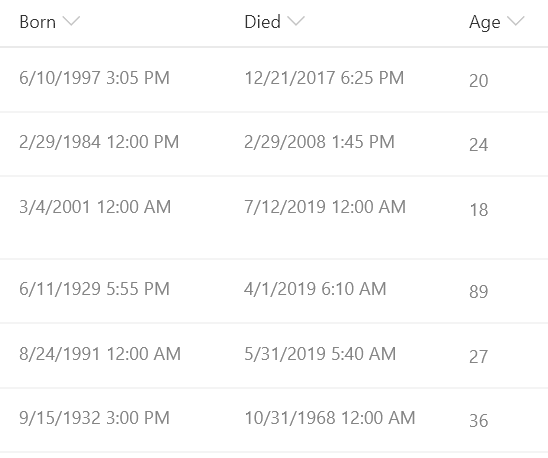Select died date 12/21/2017 6:25 PM

(324, 78)
